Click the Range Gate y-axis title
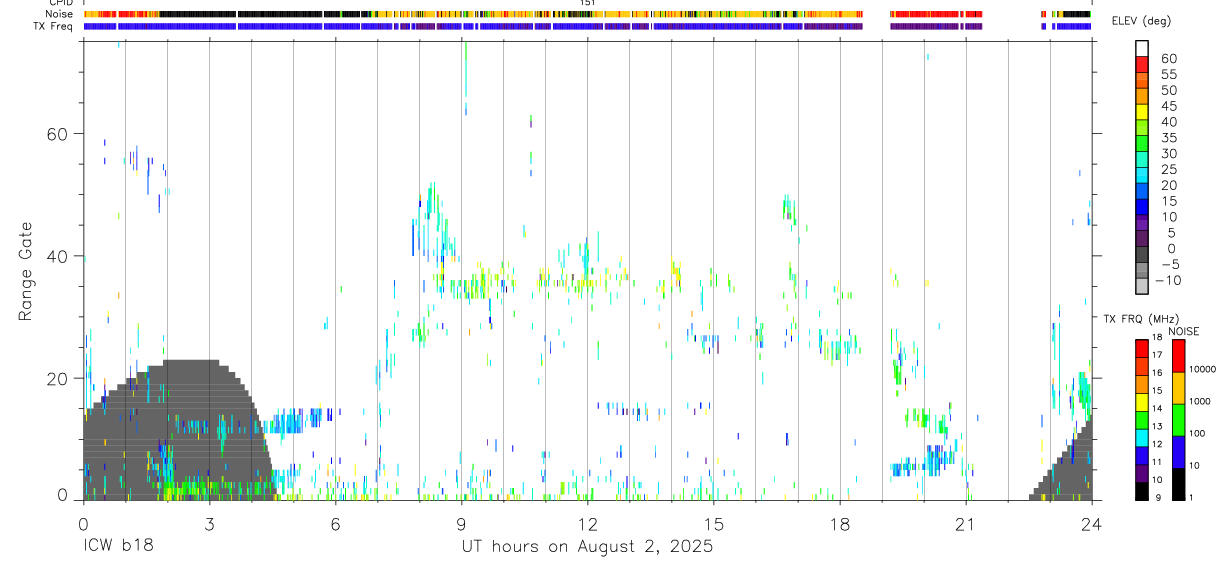The width and height of the screenshot is (1228, 567). point(26,271)
